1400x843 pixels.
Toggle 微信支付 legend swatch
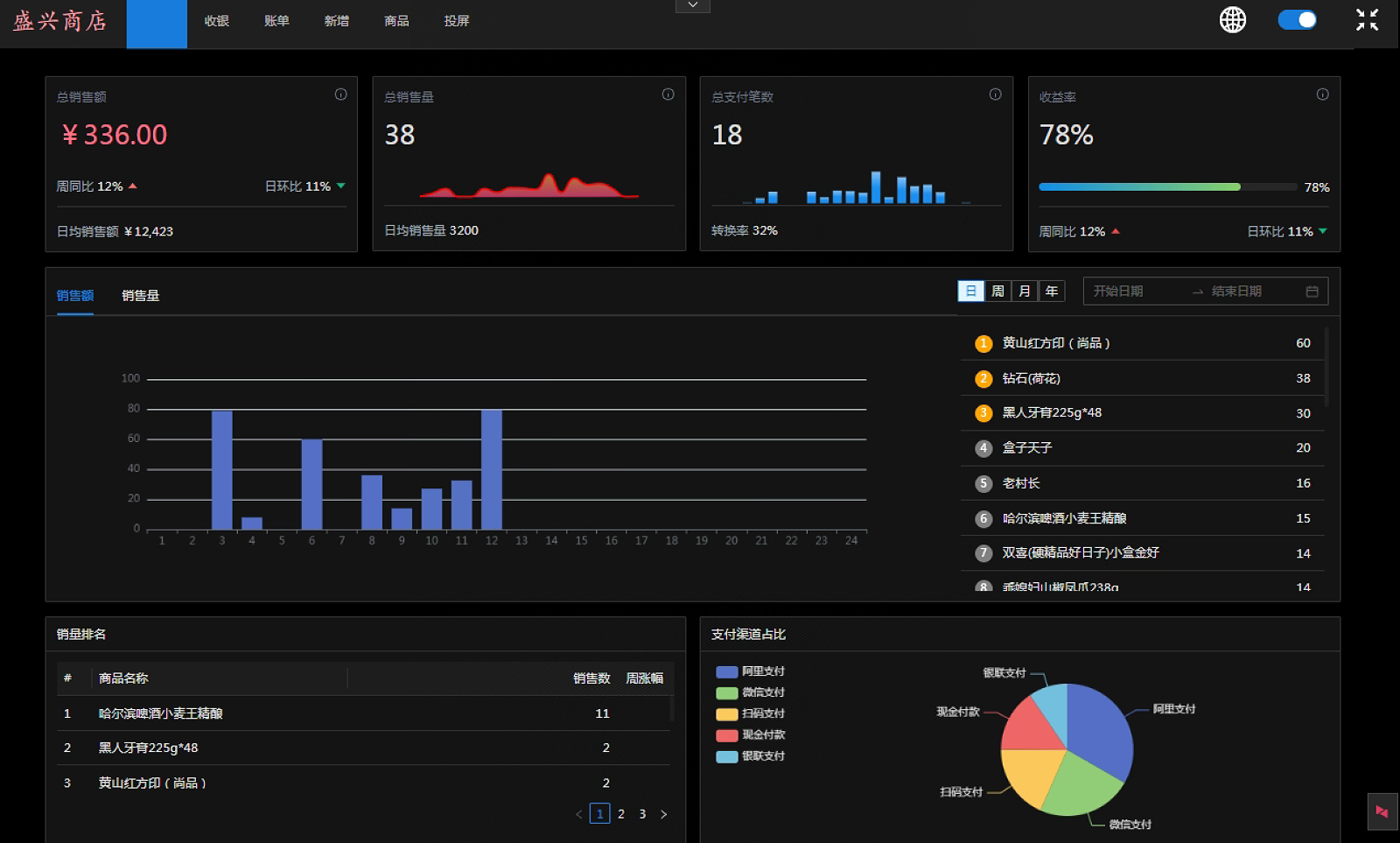[727, 693]
